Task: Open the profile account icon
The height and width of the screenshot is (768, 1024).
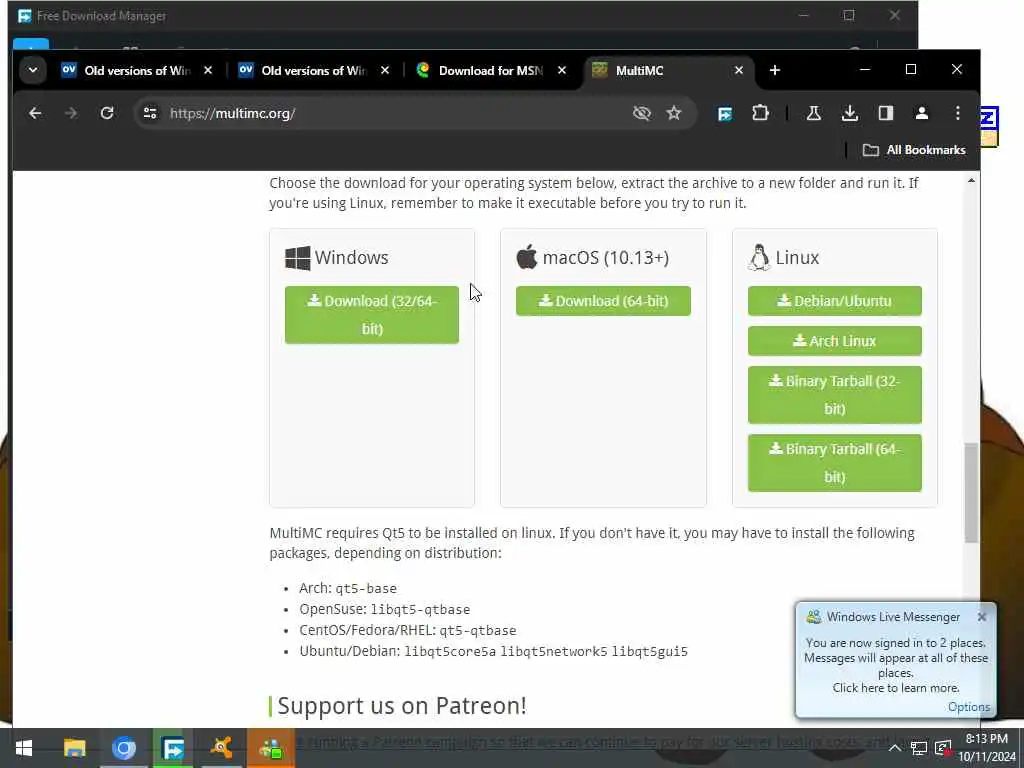Action: tap(921, 113)
